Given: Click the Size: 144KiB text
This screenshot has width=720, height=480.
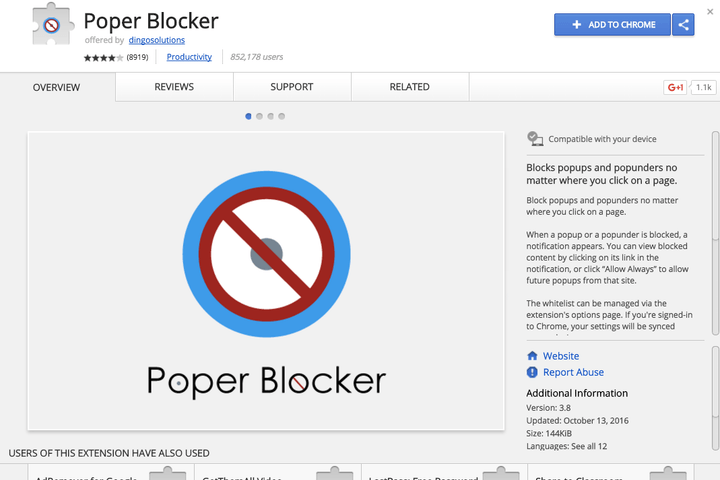Looking at the screenshot, I should pyautogui.click(x=549, y=433).
